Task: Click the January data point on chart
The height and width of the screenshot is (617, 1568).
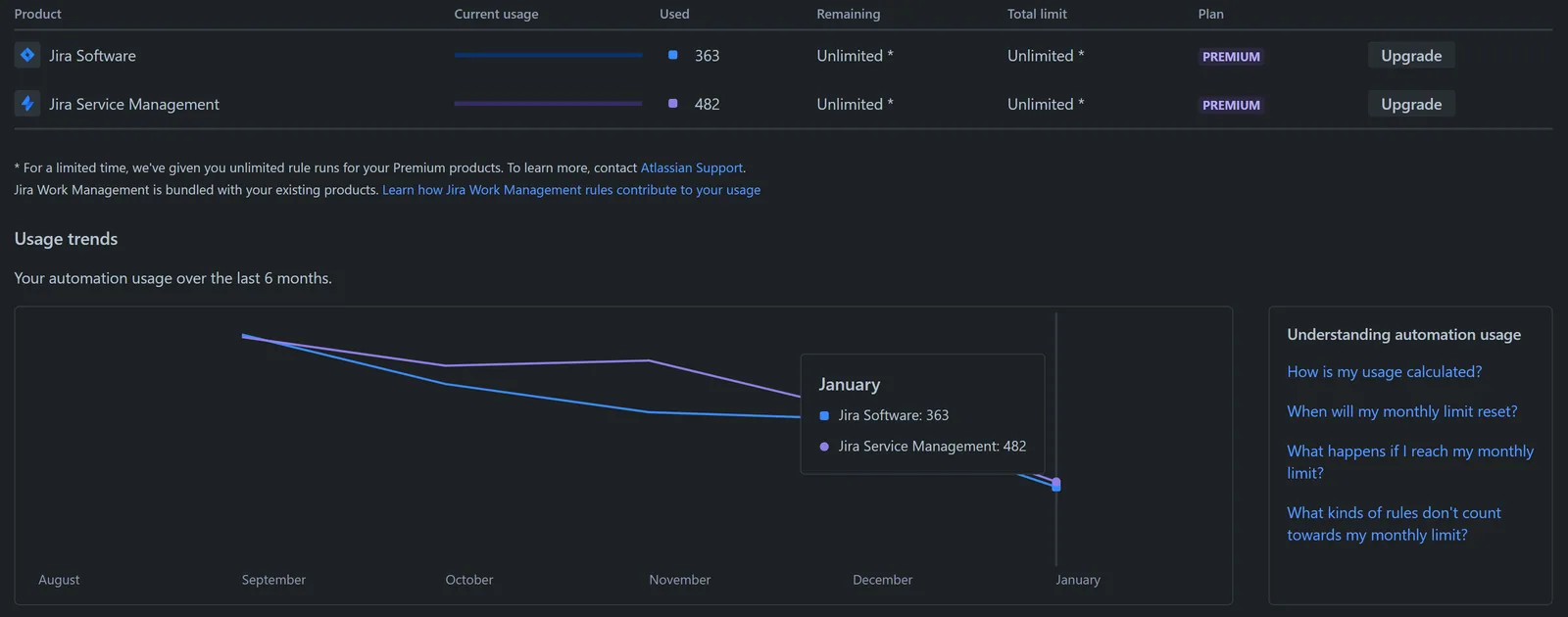Action: pyautogui.click(x=1055, y=485)
